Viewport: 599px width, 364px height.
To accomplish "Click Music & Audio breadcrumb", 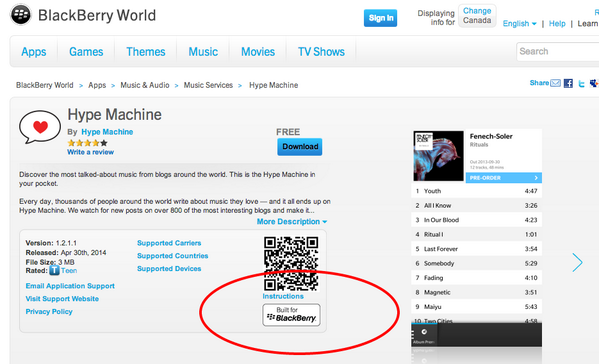I will (x=145, y=85).
